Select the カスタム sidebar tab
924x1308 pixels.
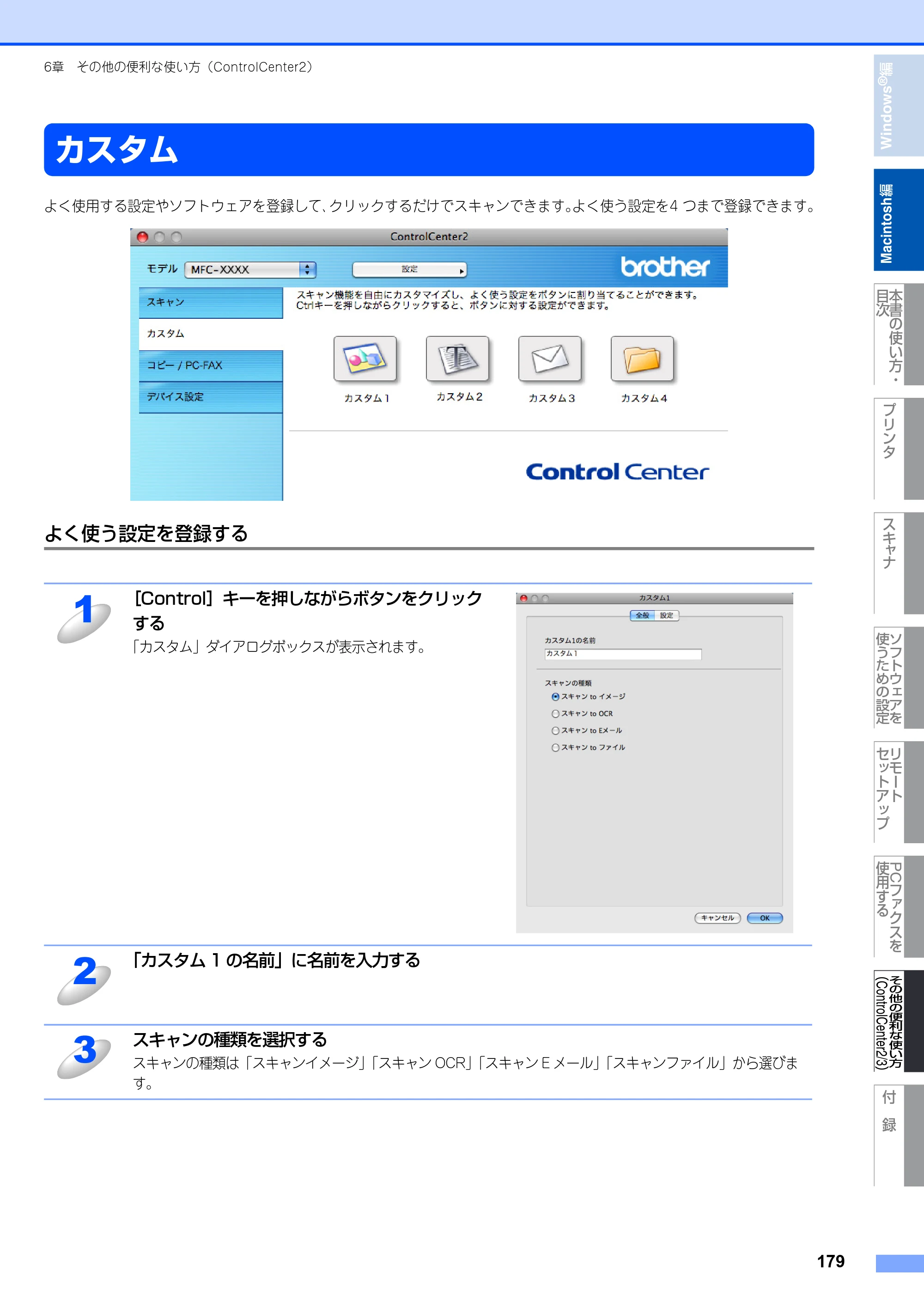[x=211, y=334]
